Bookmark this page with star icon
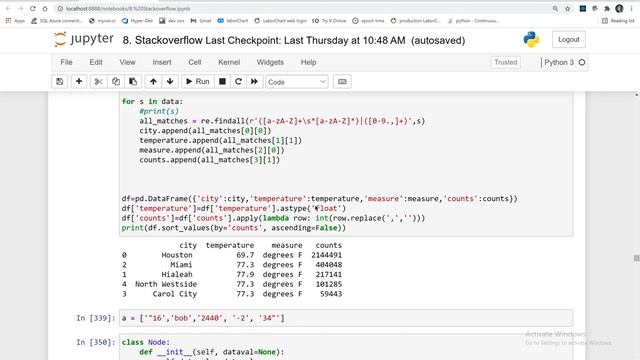Screen dimensions: 640x360 tap(567, 9)
